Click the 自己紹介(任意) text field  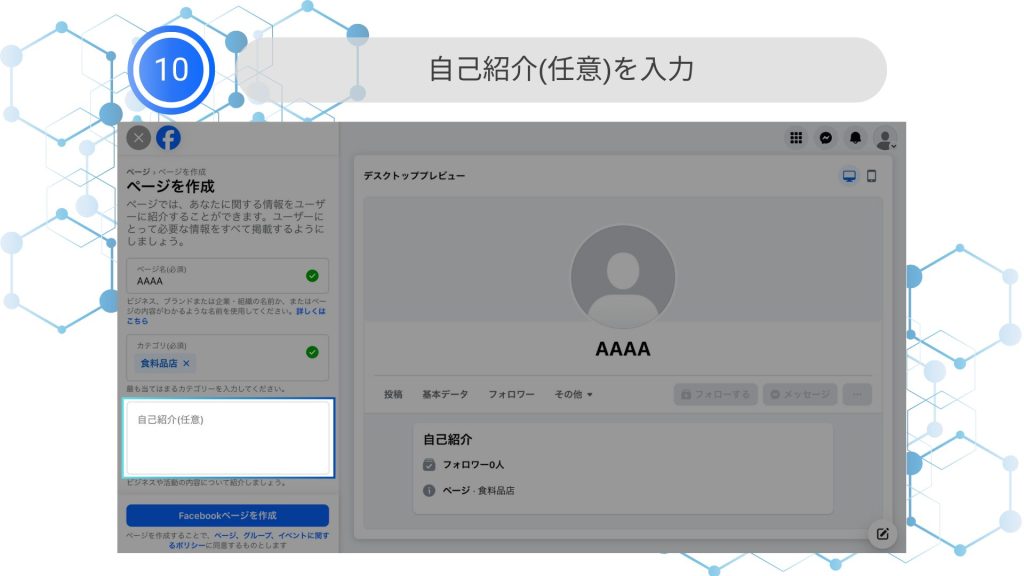tap(228, 438)
